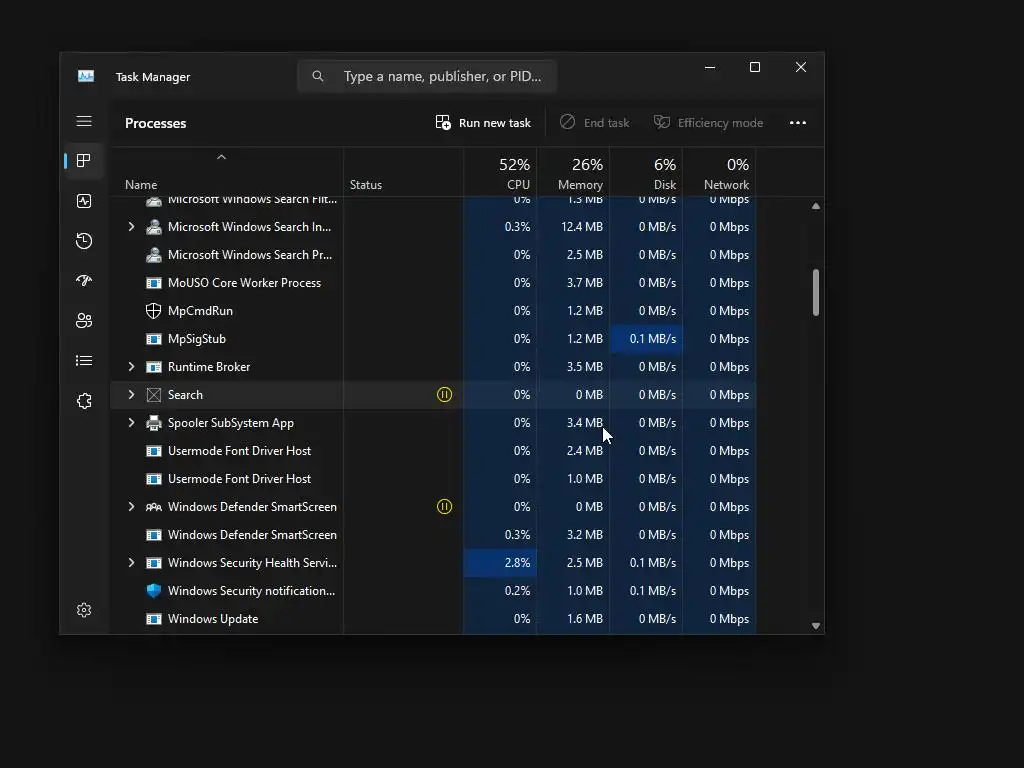Select MoUSO Core Worker Process name
The height and width of the screenshot is (768, 1024).
pos(244,283)
